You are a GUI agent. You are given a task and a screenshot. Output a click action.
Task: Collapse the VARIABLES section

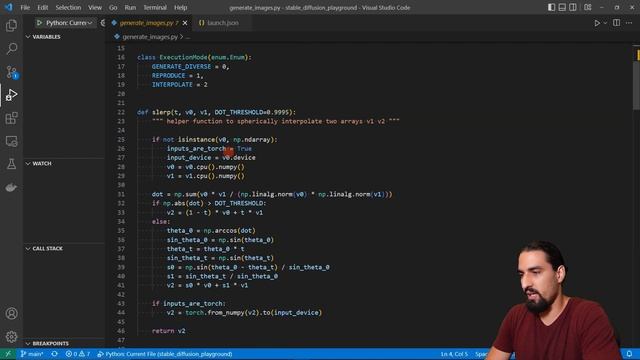pos(64,37)
